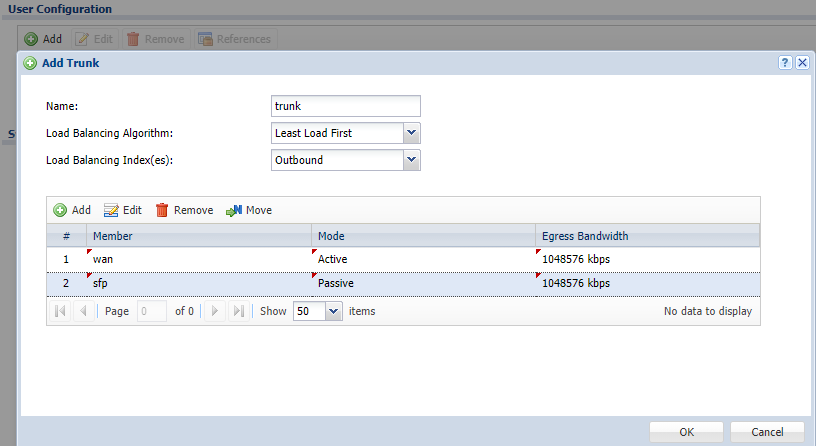This screenshot has width=816, height=446.
Task: Click row number 1 cell
Action: [67, 259]
